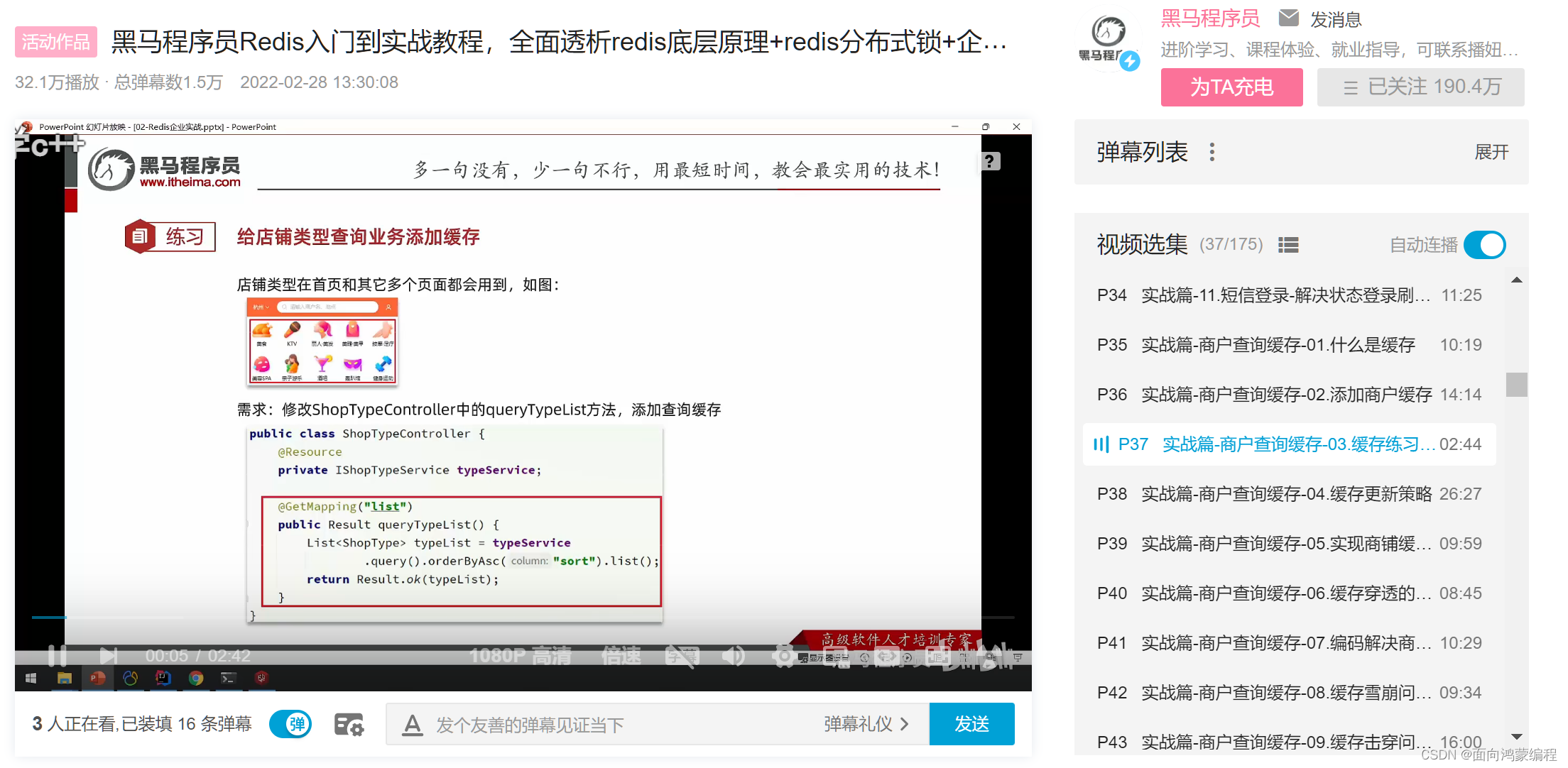
Task: Click the www.itheima.com text on the slide
Action: [190, 182]
